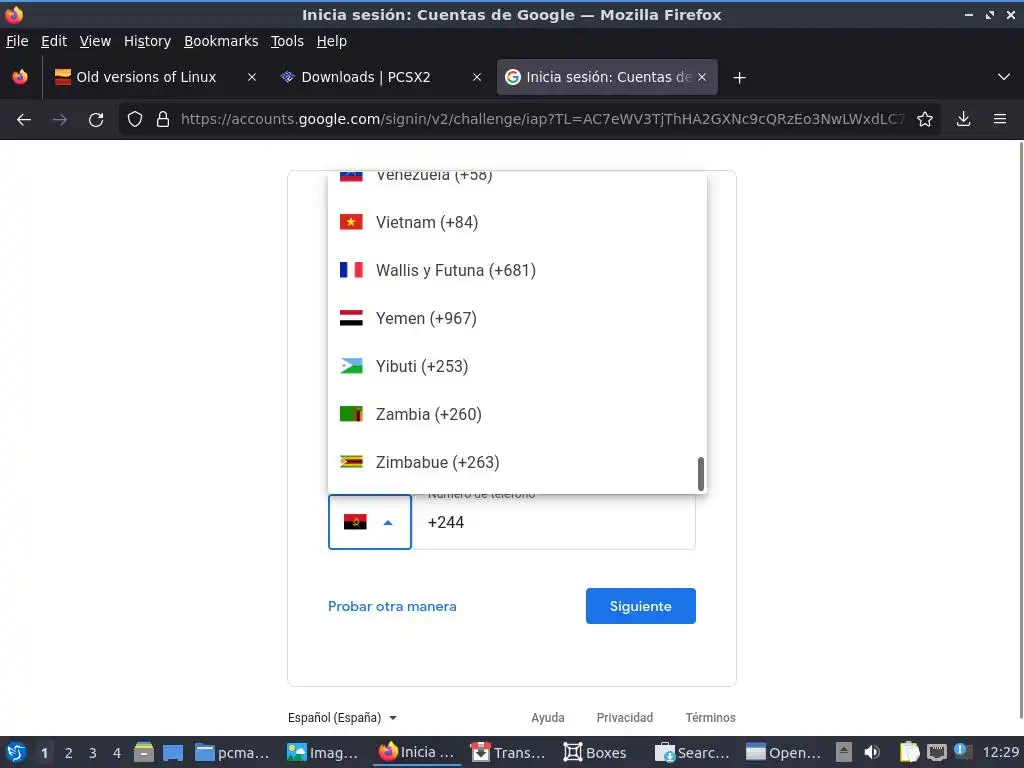
Task: Click the Siguiente button
Action: 641,606
